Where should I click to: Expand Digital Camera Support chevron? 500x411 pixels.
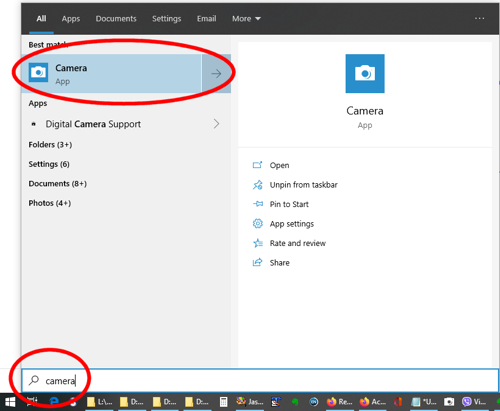216,124
